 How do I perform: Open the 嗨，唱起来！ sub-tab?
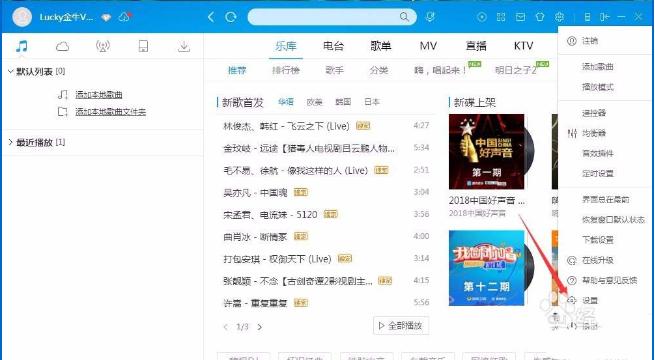[441, 70]
